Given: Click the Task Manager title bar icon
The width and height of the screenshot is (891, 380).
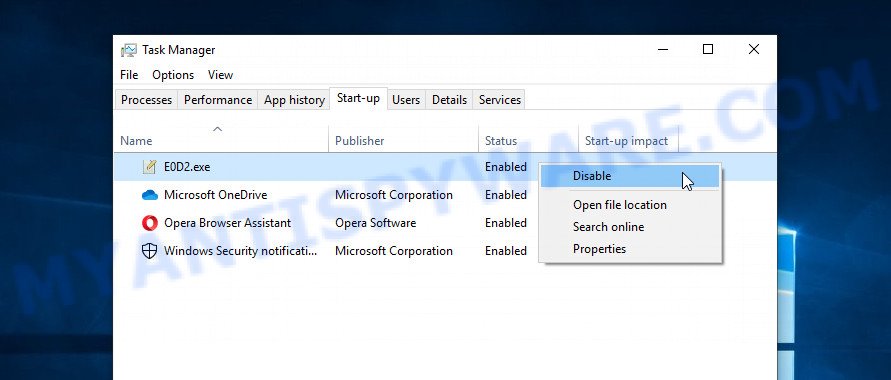Looking at the screenshot, I should click(129, 50).
